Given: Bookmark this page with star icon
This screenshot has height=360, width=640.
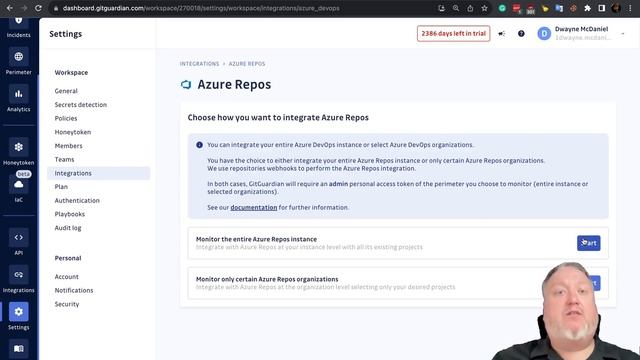Looking at the screenshot, I should coord(484,8).
